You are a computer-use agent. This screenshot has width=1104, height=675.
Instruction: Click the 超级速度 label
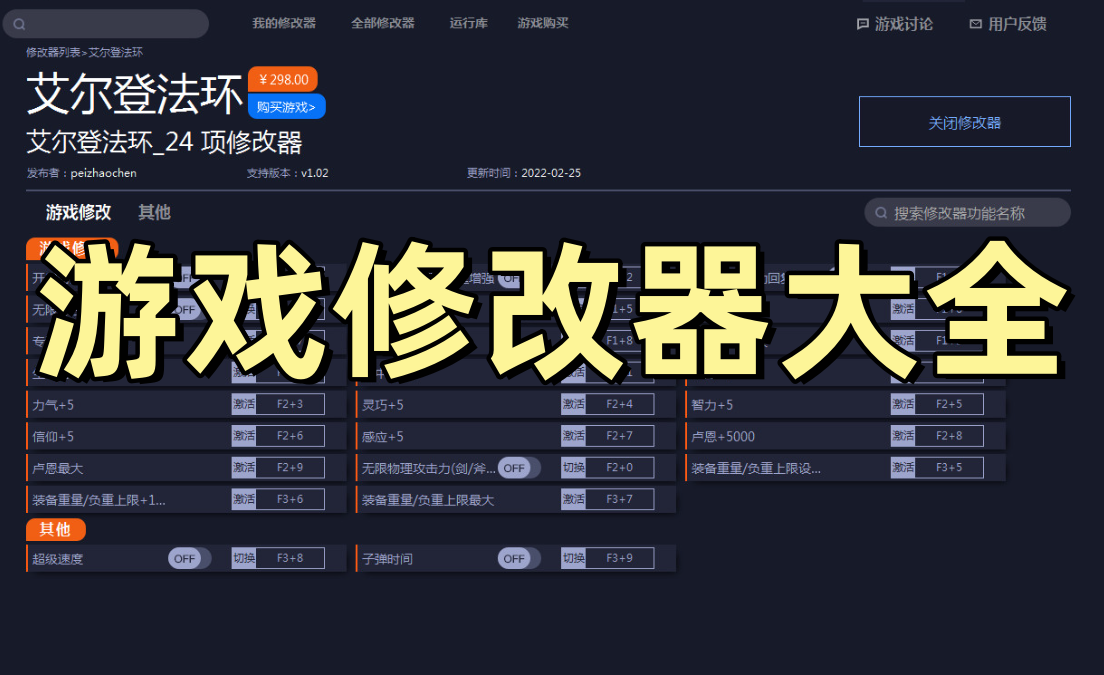point(58,560)
